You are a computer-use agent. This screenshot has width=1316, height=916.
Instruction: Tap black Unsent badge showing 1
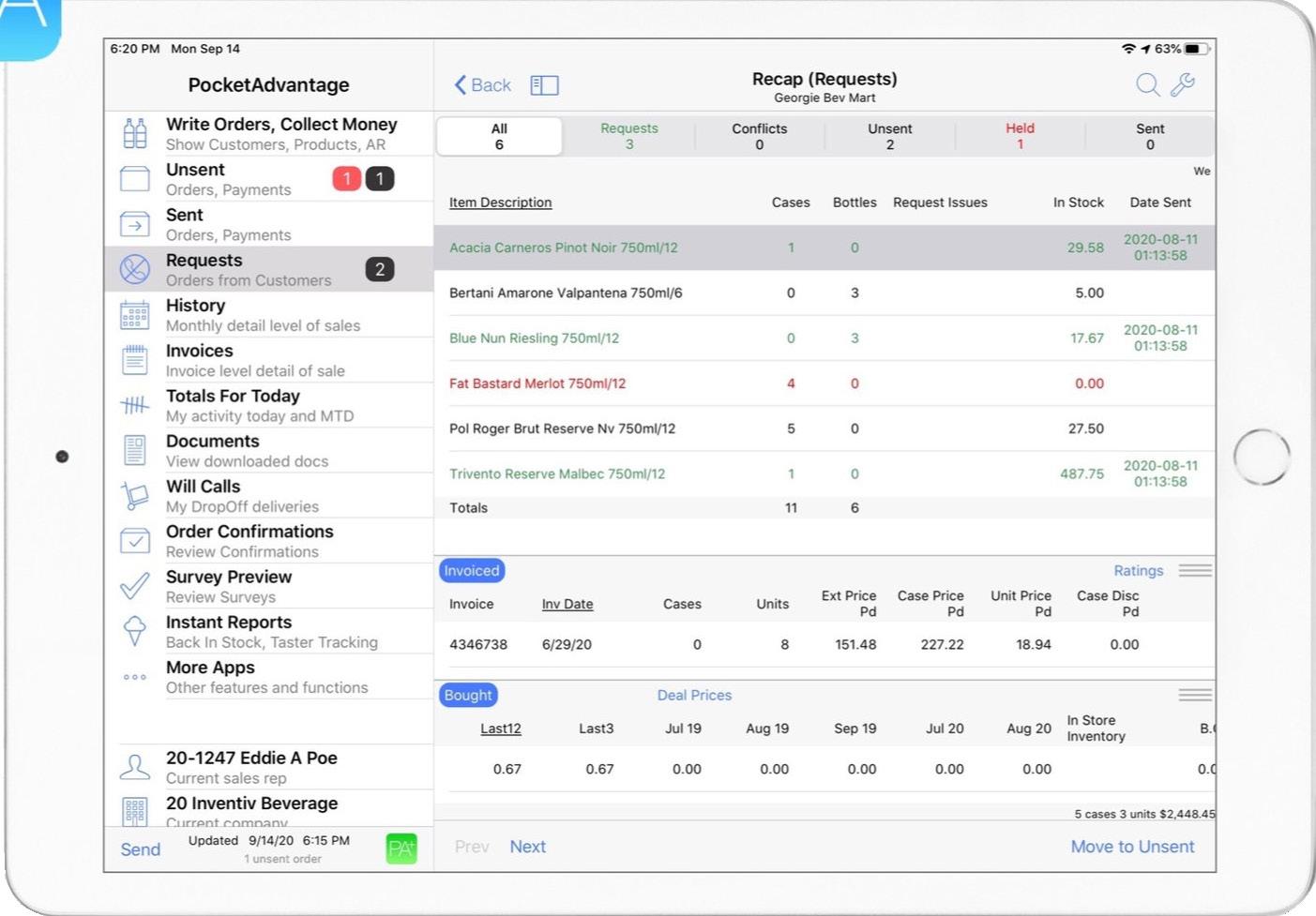pyautogui.click(x=380, y=178)
